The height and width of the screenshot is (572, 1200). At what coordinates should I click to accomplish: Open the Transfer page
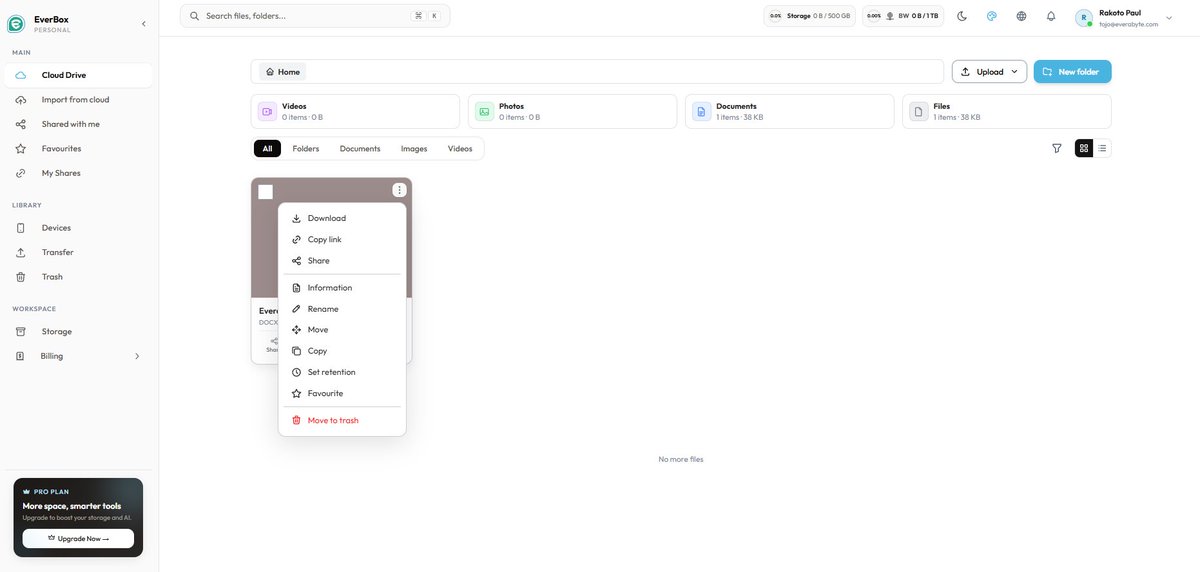78,252
